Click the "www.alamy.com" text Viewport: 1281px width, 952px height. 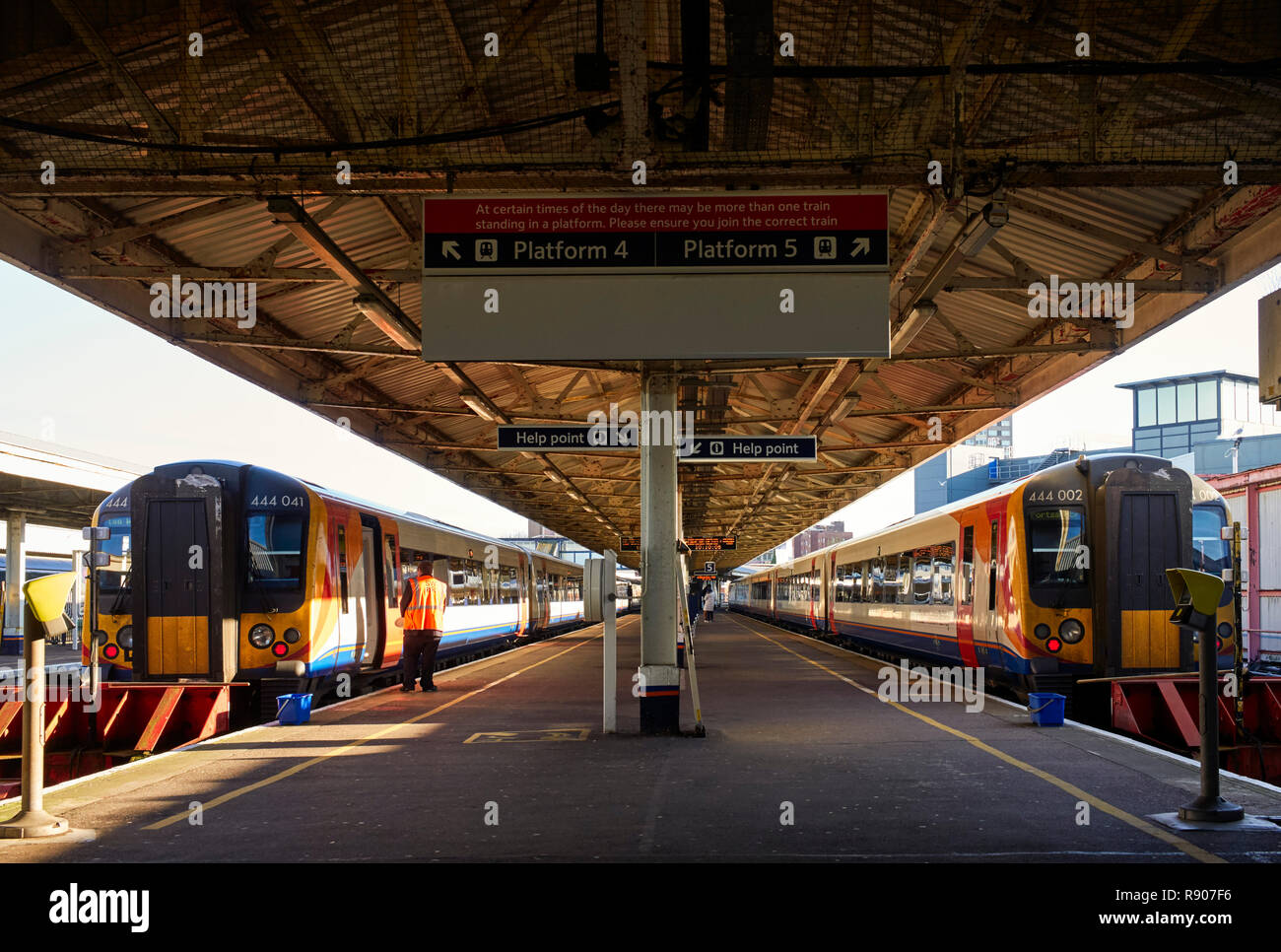coord(1165,919)
